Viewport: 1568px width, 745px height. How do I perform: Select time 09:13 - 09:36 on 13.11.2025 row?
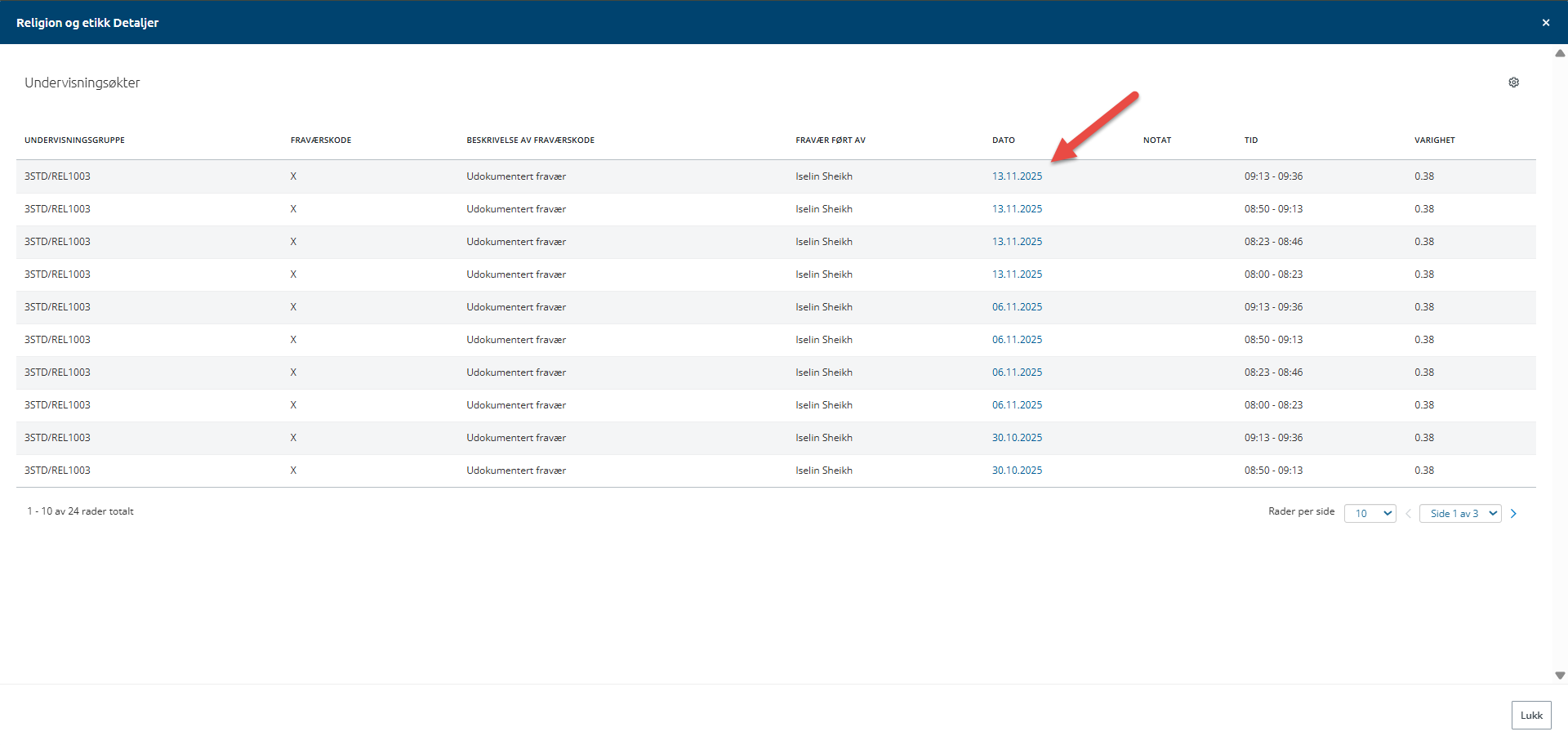coord(1273,176)
